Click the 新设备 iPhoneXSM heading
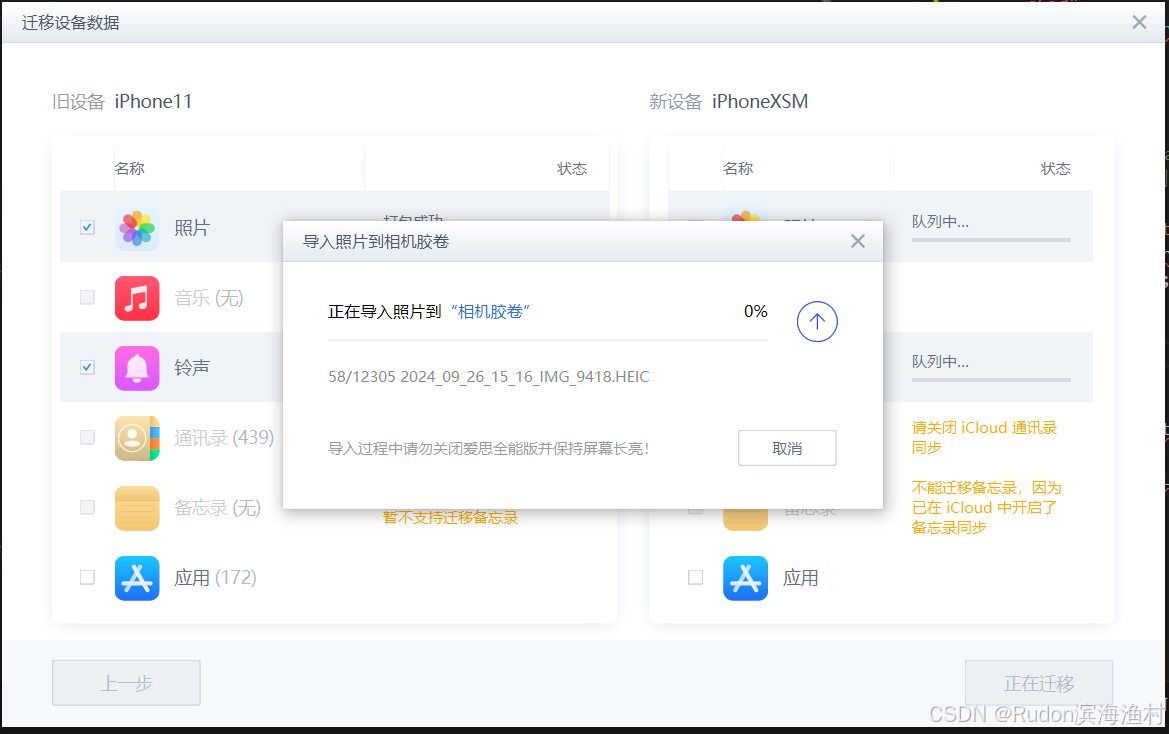Screen dimensions: 1169x734 (728, 101)
